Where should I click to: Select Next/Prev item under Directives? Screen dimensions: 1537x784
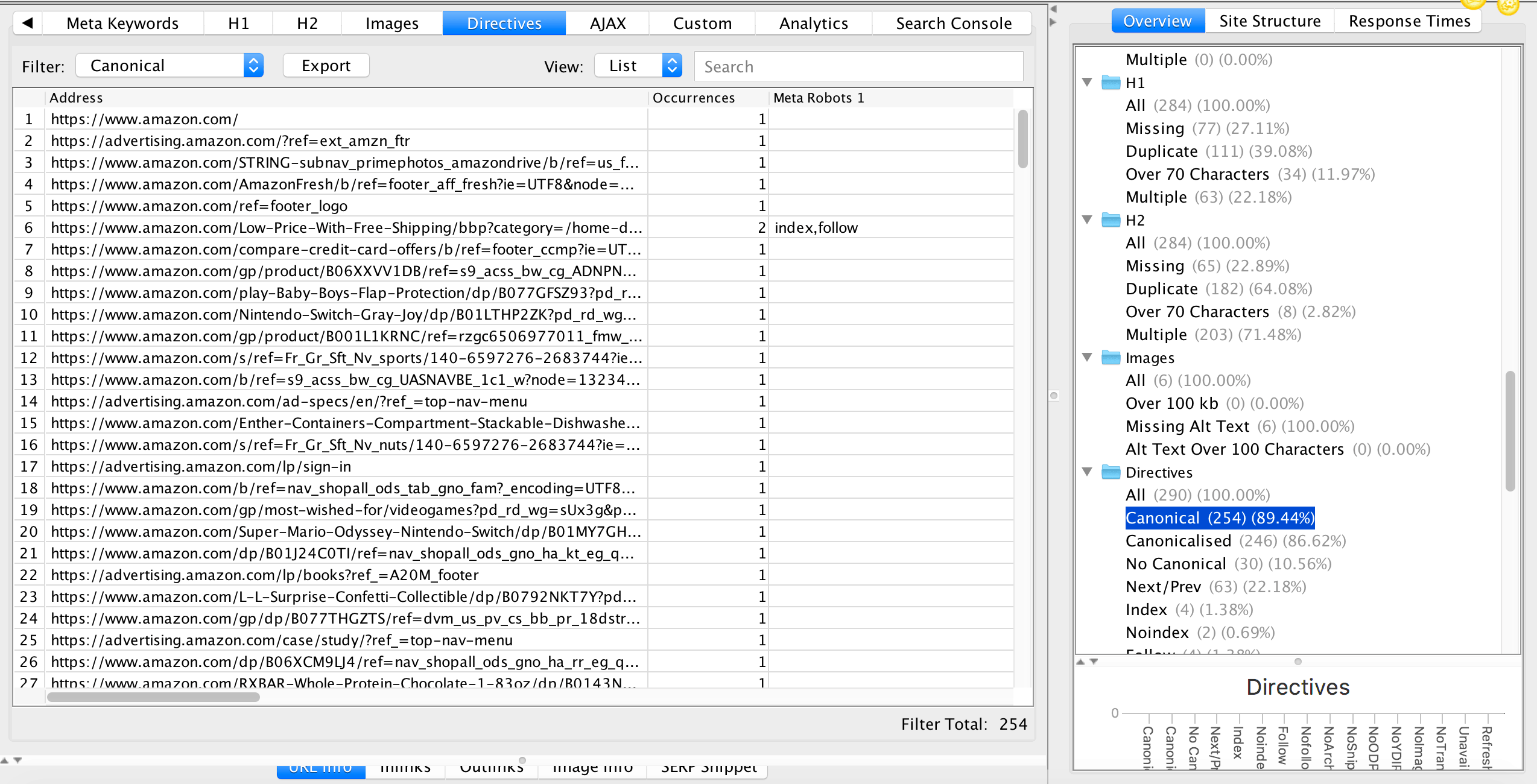(x=1163, y=587)
